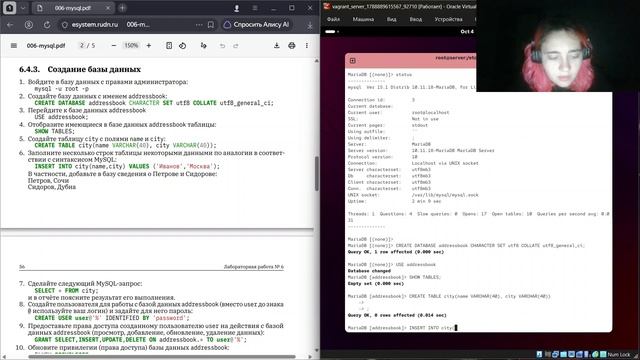Click the terminal INSERT INTO city prompt line
Image resolution: width=640 pixels, height=360 pixels.
(402, 328)
